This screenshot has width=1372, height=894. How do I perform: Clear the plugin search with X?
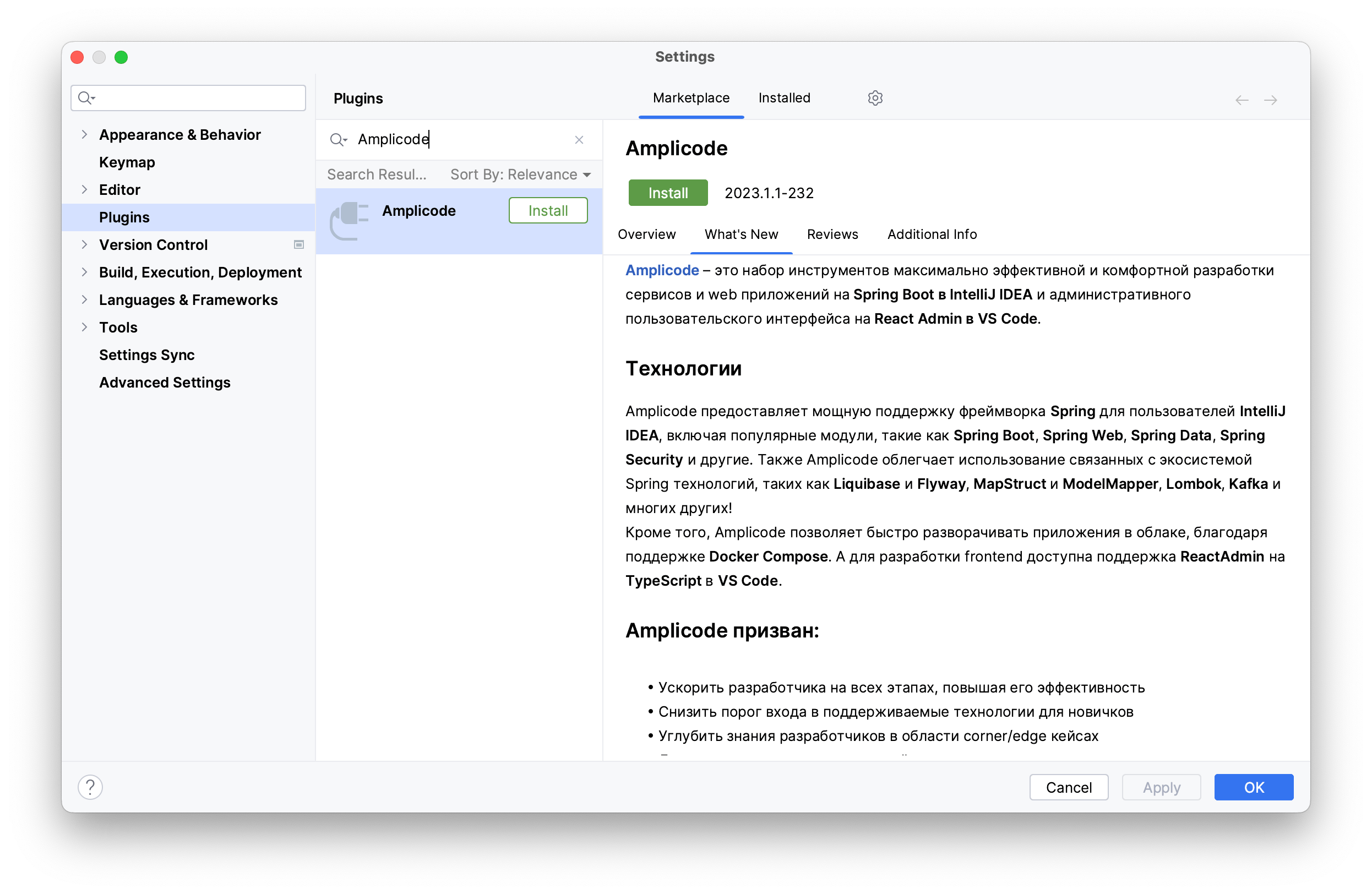(579, 140)
